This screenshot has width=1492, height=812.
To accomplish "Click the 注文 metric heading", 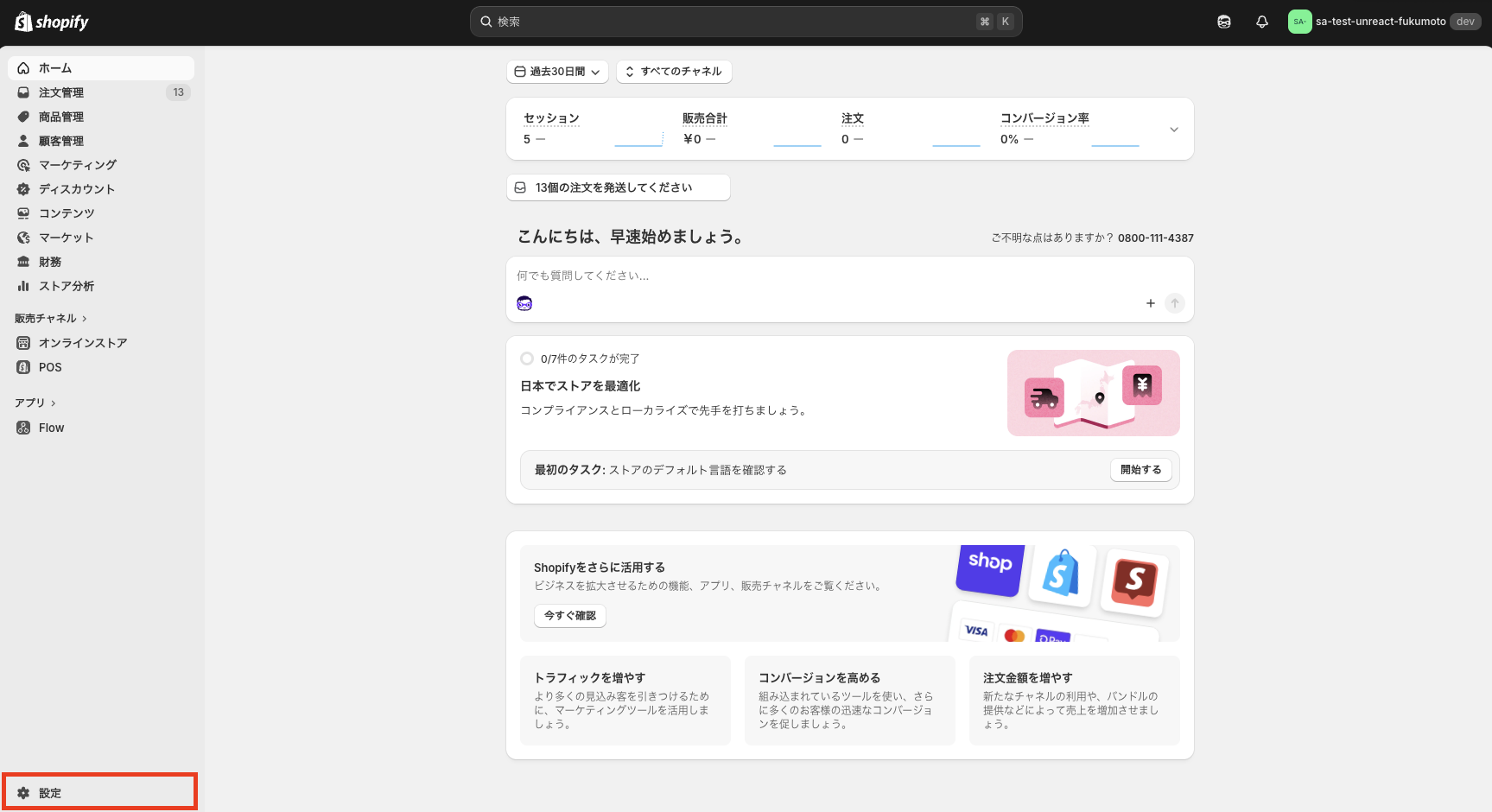I will (853, 118).
